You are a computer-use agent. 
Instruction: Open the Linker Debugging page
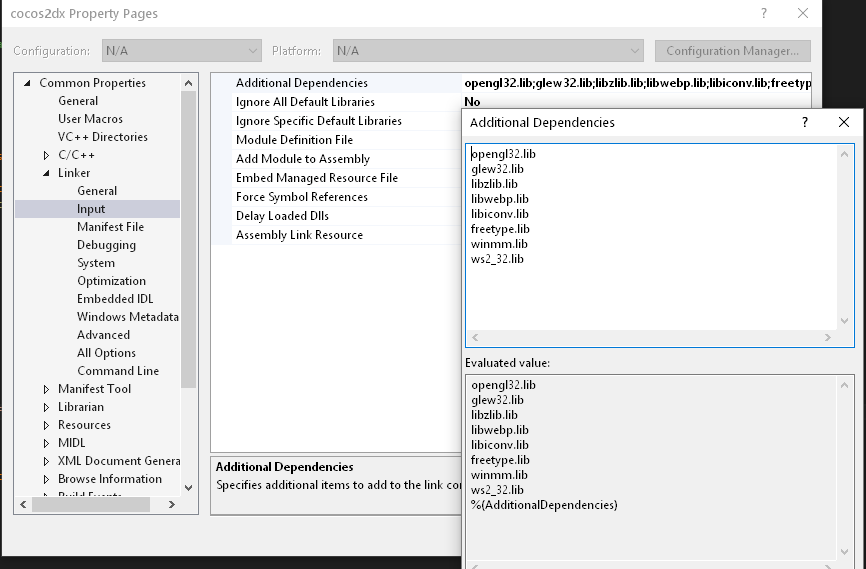(107, 245)
